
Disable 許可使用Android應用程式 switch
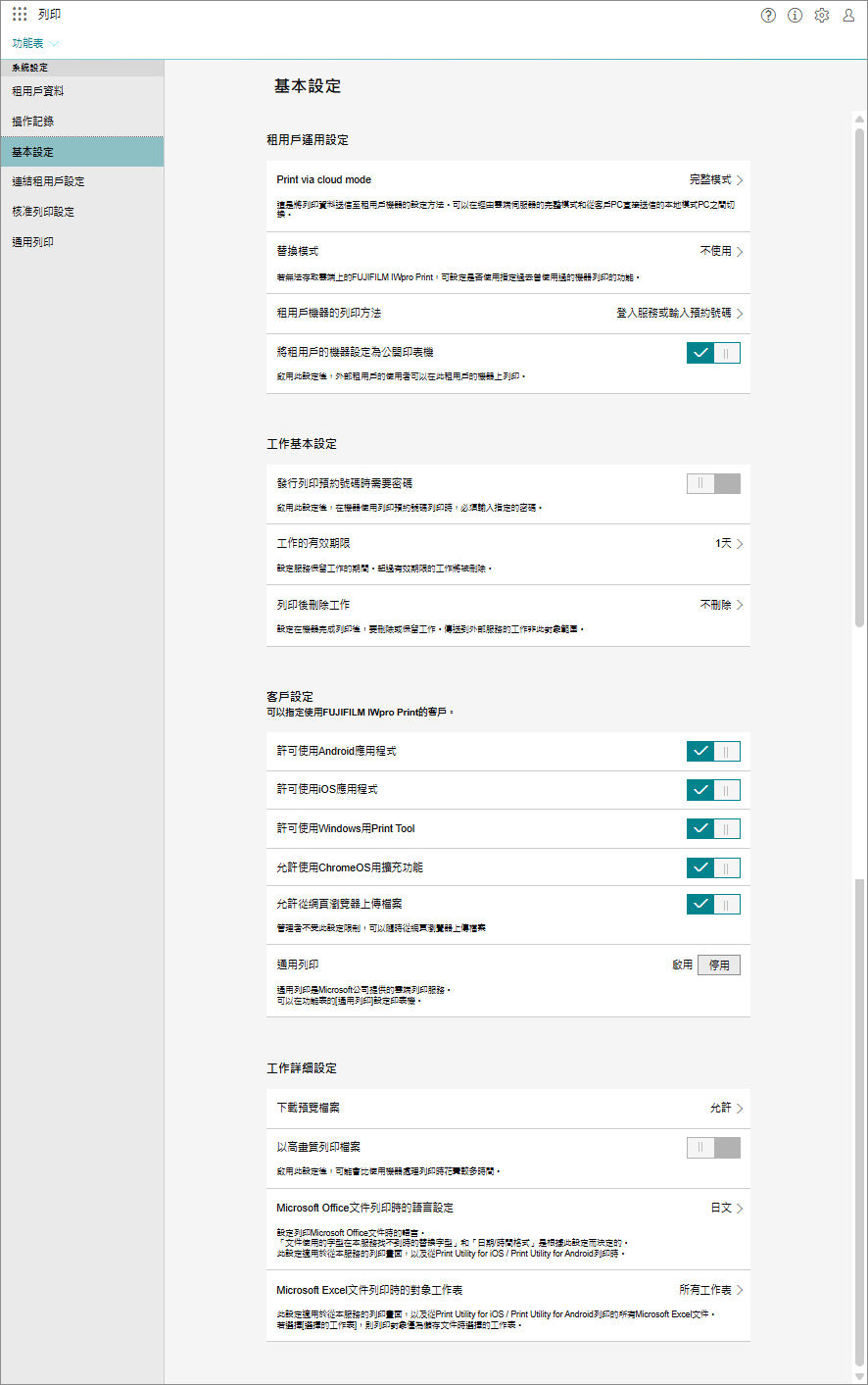click(713, 752)
